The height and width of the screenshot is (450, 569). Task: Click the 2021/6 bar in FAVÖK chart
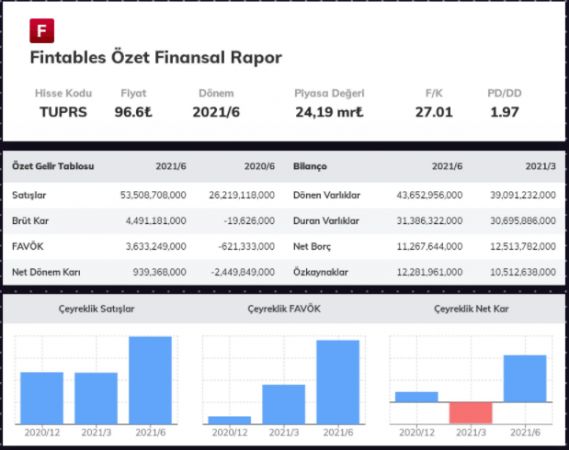[x=338, y=382]
